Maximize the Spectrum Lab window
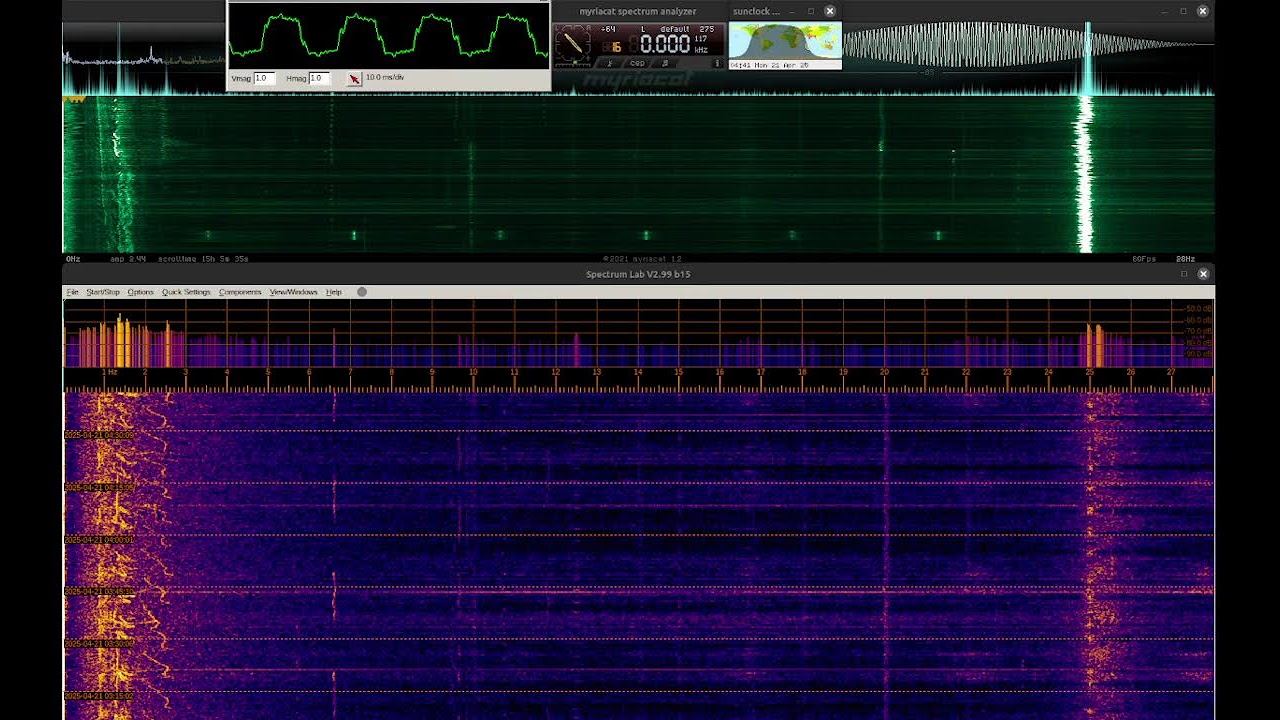 click(1184, 273)
